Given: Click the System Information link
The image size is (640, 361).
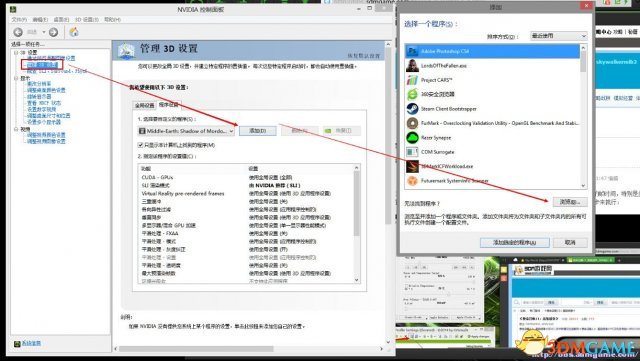Looking at the screenshot, I should tap(31, 343).
